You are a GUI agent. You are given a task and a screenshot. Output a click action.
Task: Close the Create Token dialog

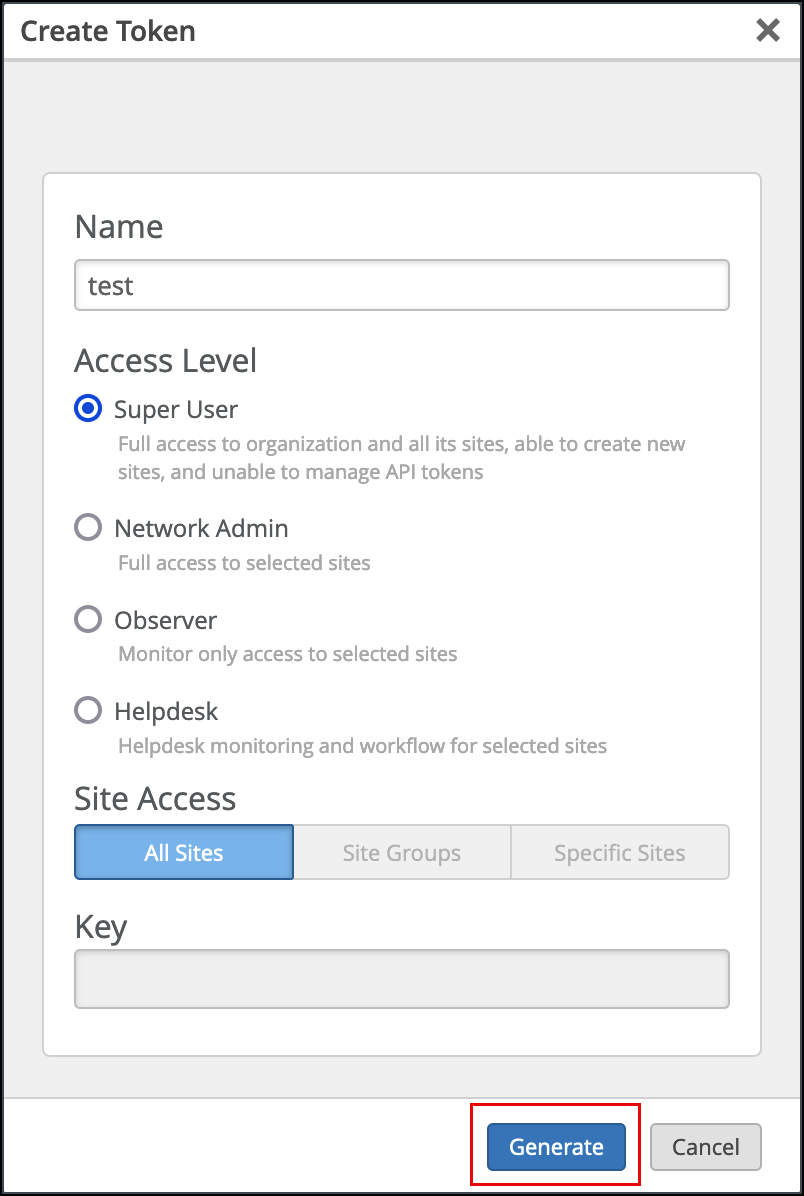(x=767, y=31)
